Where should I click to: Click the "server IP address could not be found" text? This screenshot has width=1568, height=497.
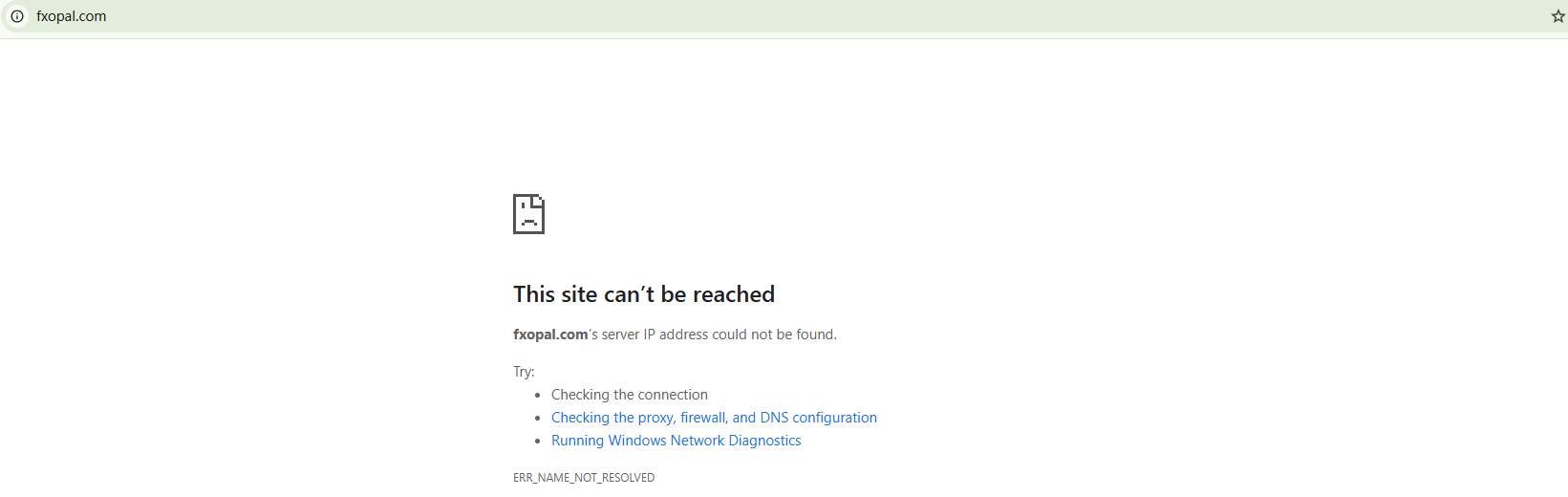click(x=719, y=335)
